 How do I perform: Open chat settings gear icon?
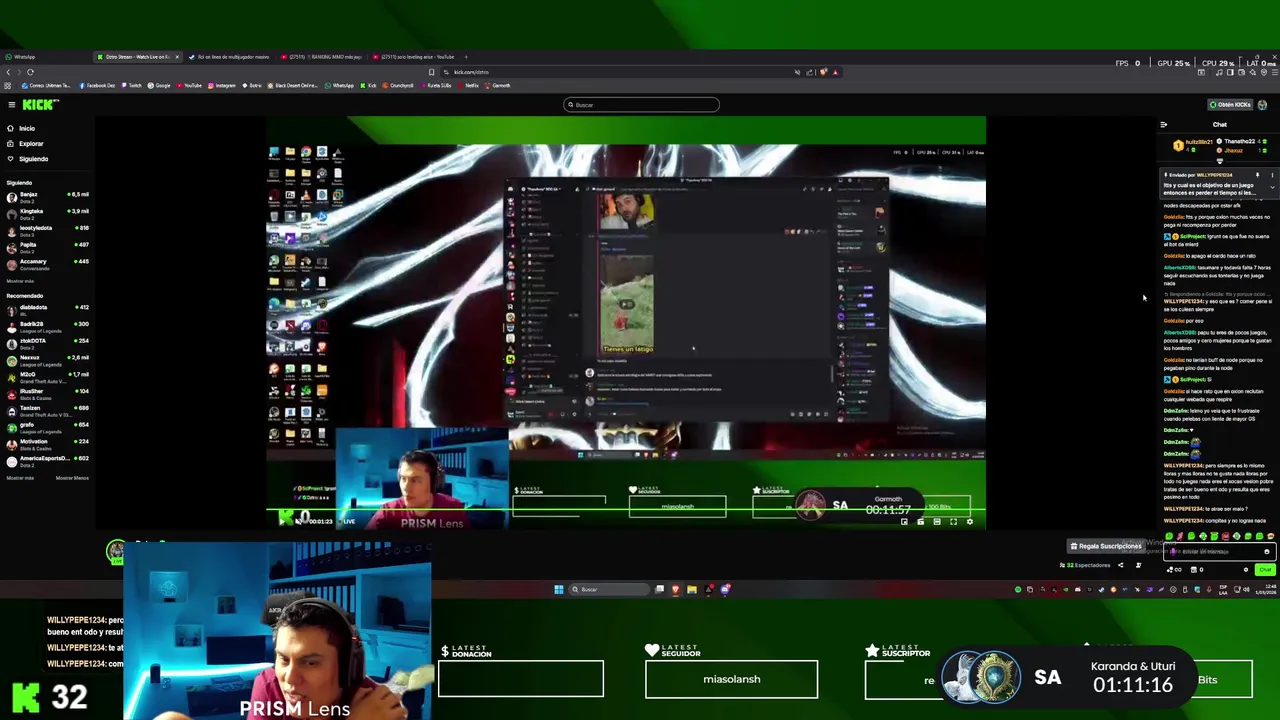coord(1246,570)
